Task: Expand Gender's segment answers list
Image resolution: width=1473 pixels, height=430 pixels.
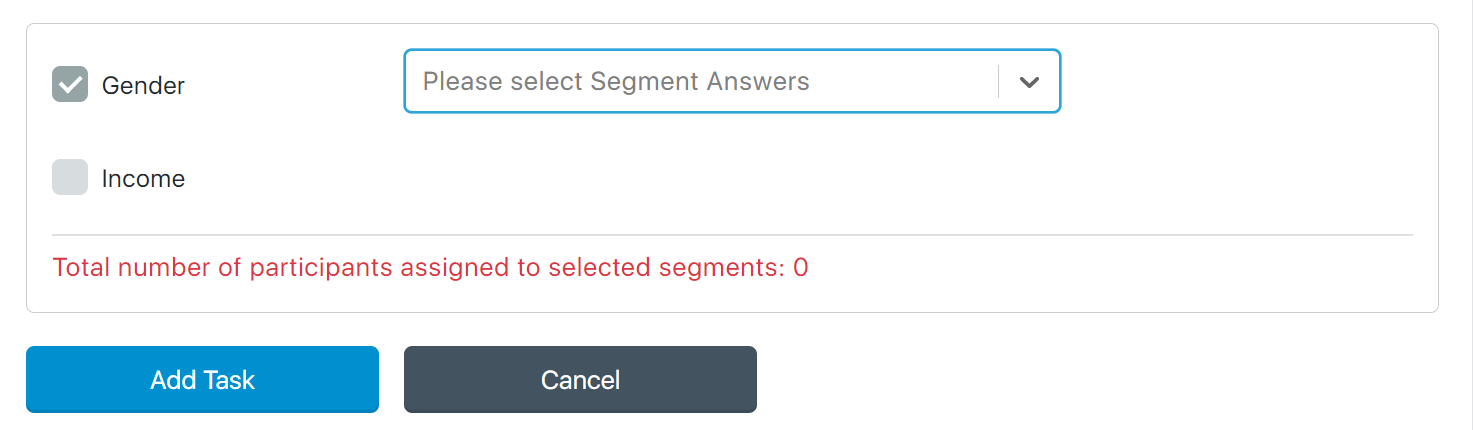Action: [1029, 82]
